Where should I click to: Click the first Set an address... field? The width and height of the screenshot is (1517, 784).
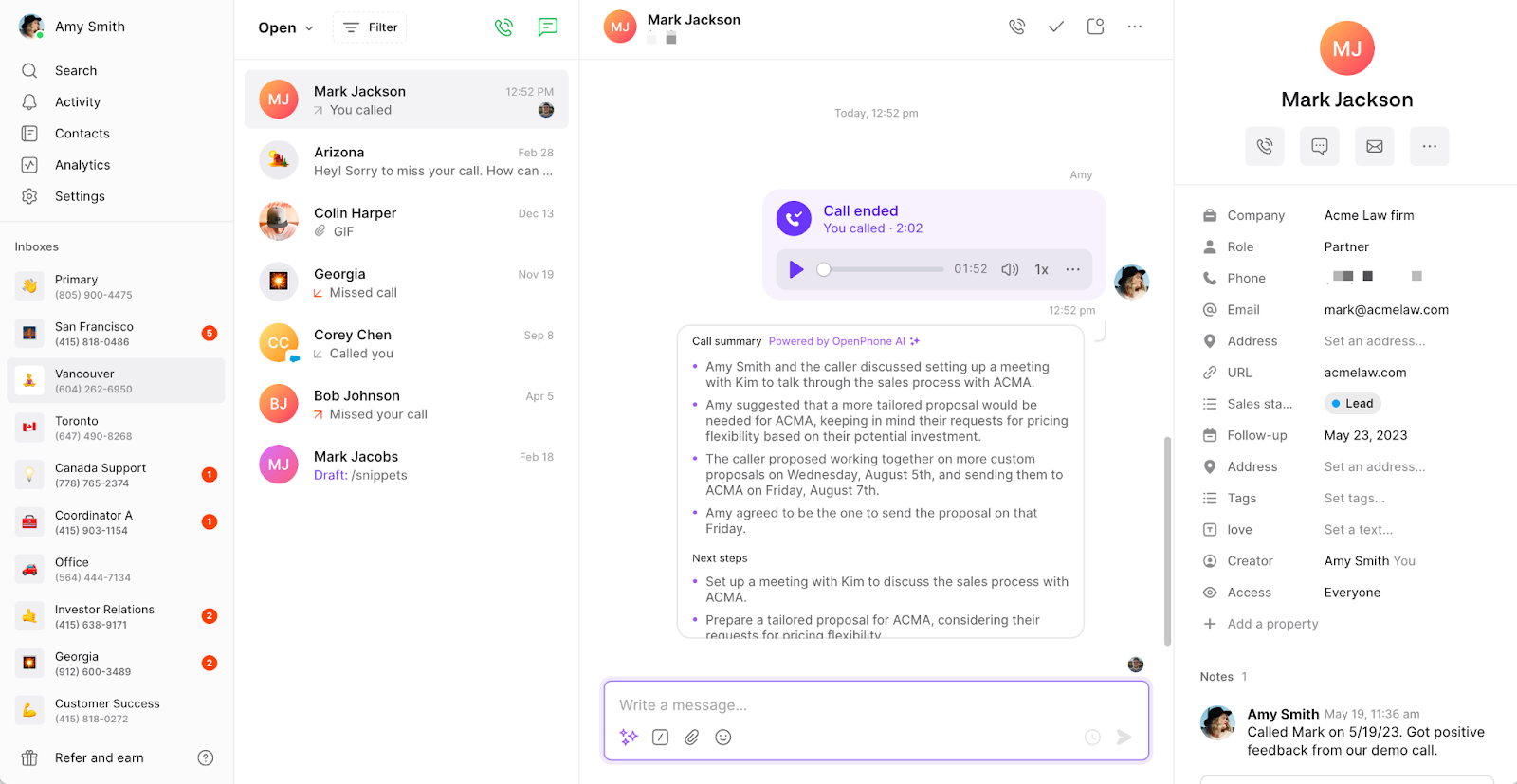tap(1375, 340)
